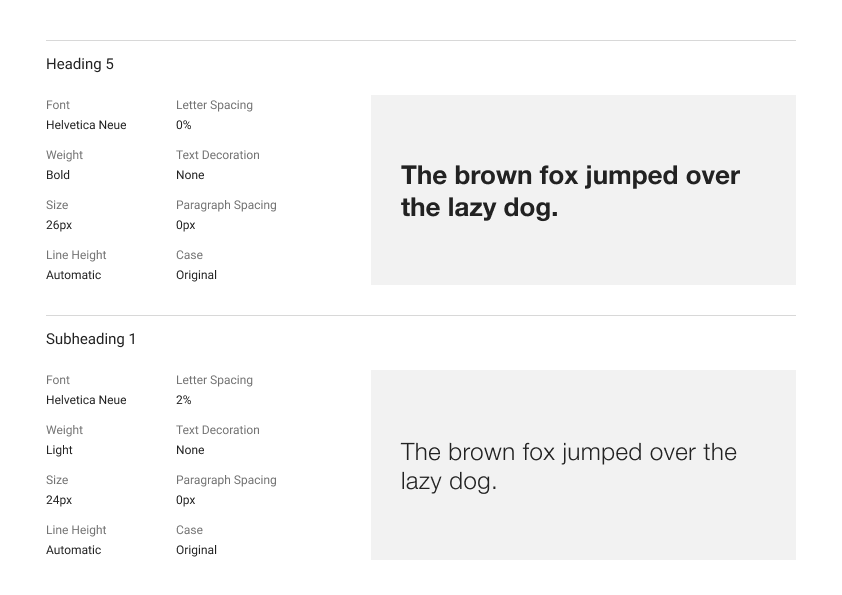Image resolution: width=842 pixels, height=595 pixels.
Task: Select the light brown fox preview text
Action: pyautogui.click(x=568, y=466)
